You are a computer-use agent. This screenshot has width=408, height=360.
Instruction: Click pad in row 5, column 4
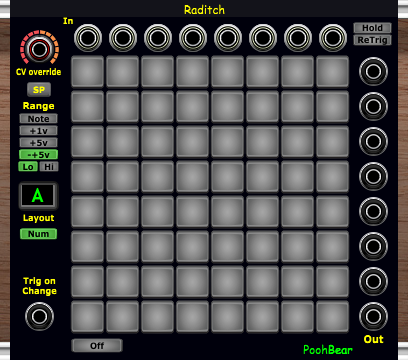click(192, 211)
